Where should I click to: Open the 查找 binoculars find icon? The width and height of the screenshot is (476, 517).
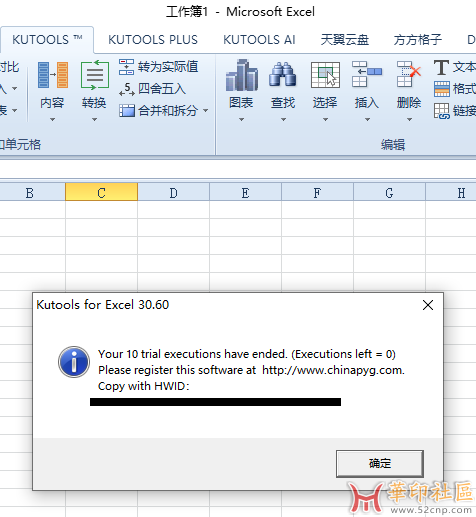pyautogui.click(x=283, y=75)
